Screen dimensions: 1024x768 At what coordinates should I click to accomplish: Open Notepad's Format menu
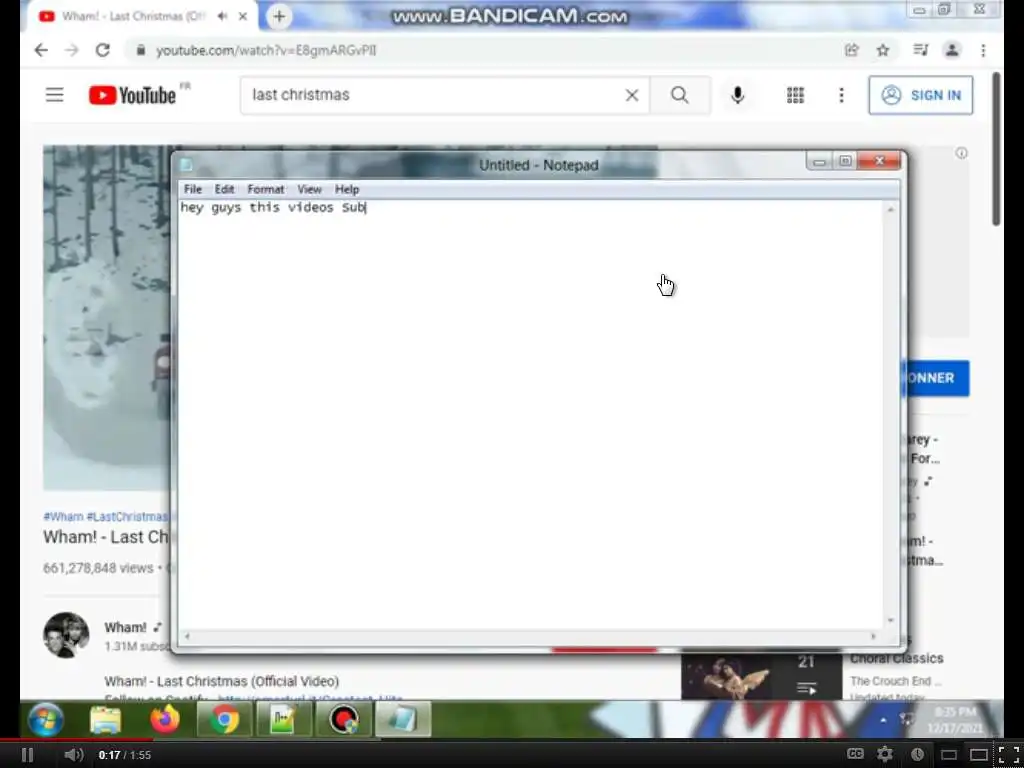266,189
